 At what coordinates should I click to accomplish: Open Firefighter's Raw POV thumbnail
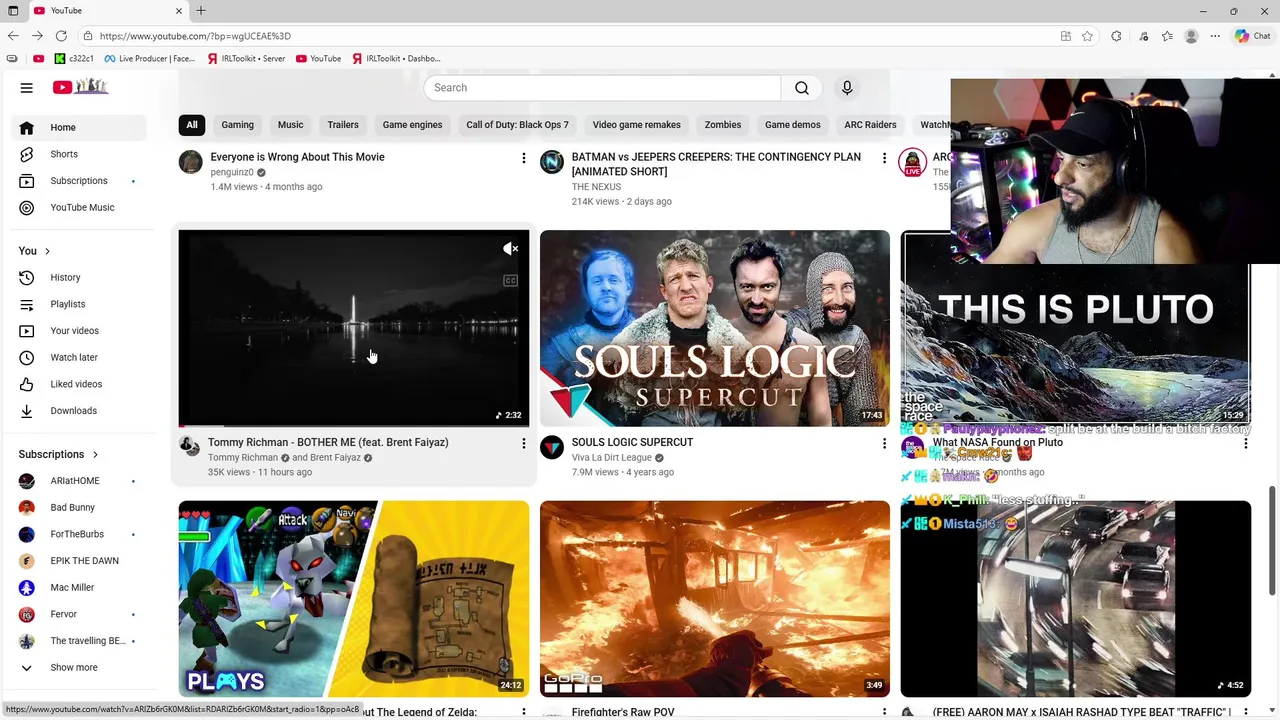coord(714,599)
